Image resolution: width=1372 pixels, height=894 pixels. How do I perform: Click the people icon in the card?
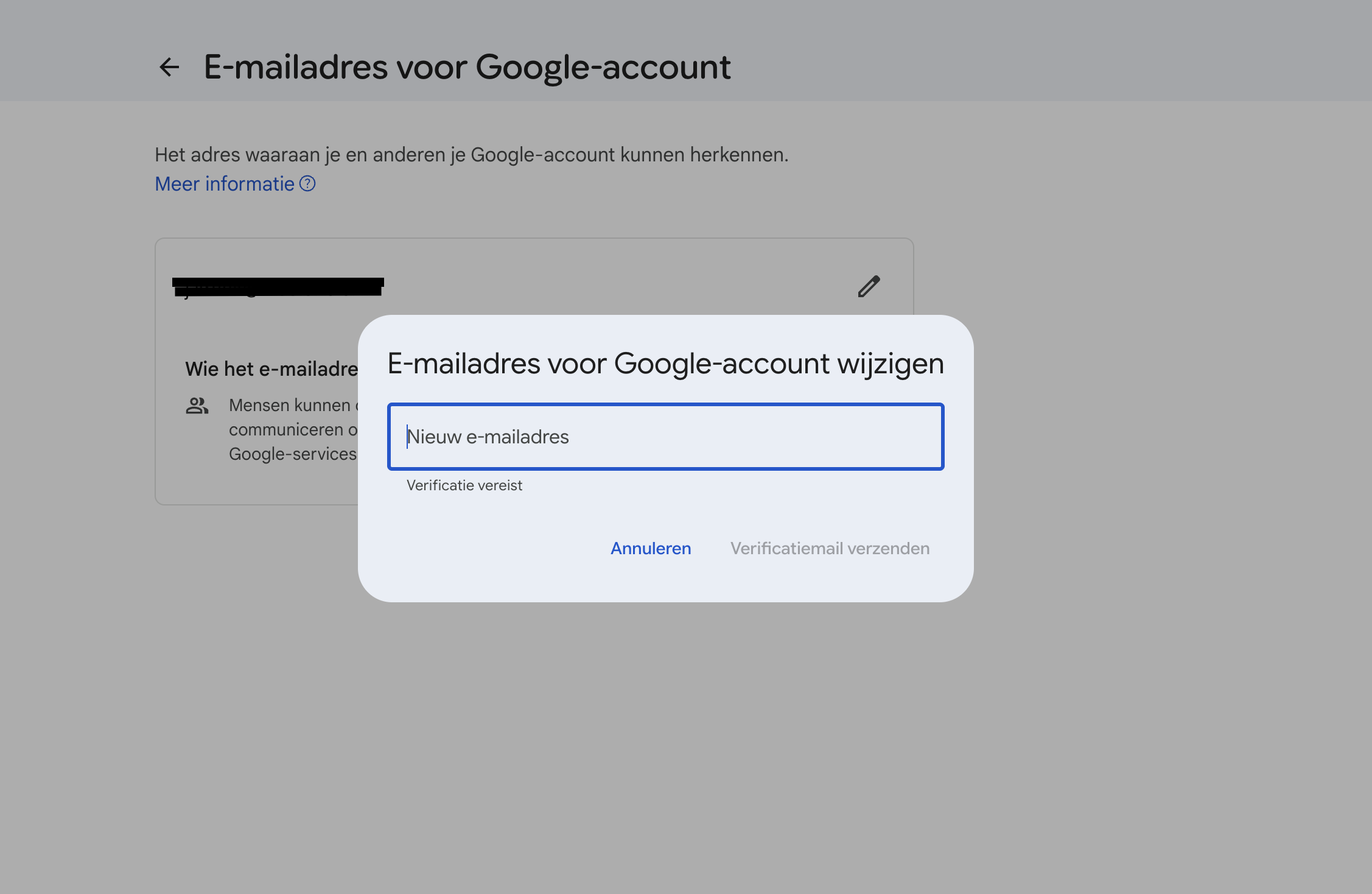click(x=197, y=406)
